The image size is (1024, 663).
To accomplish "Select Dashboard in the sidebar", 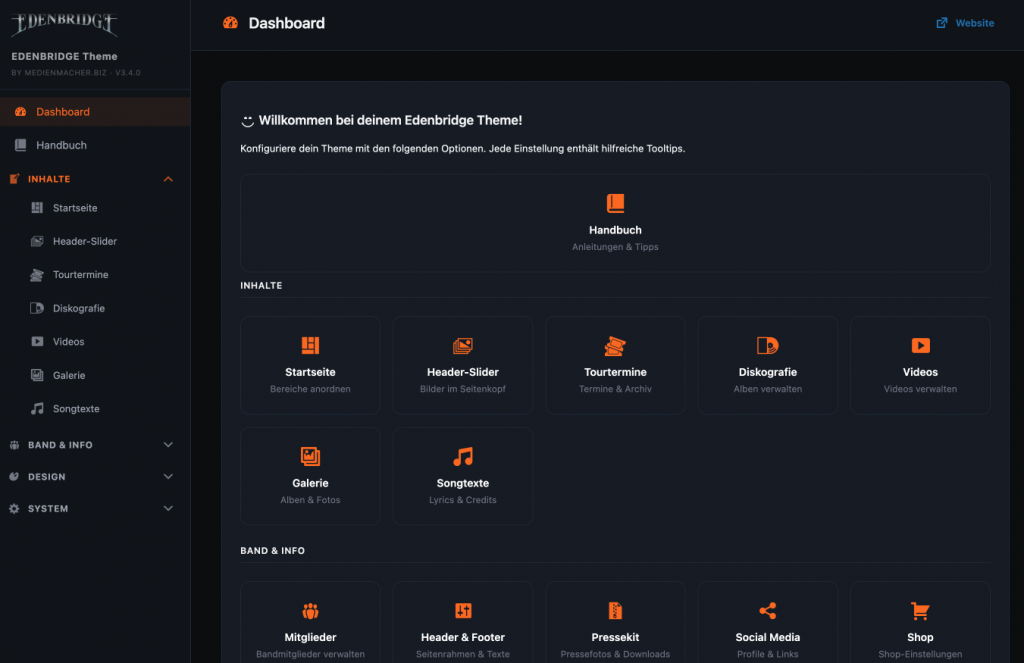I will (63, 112).
